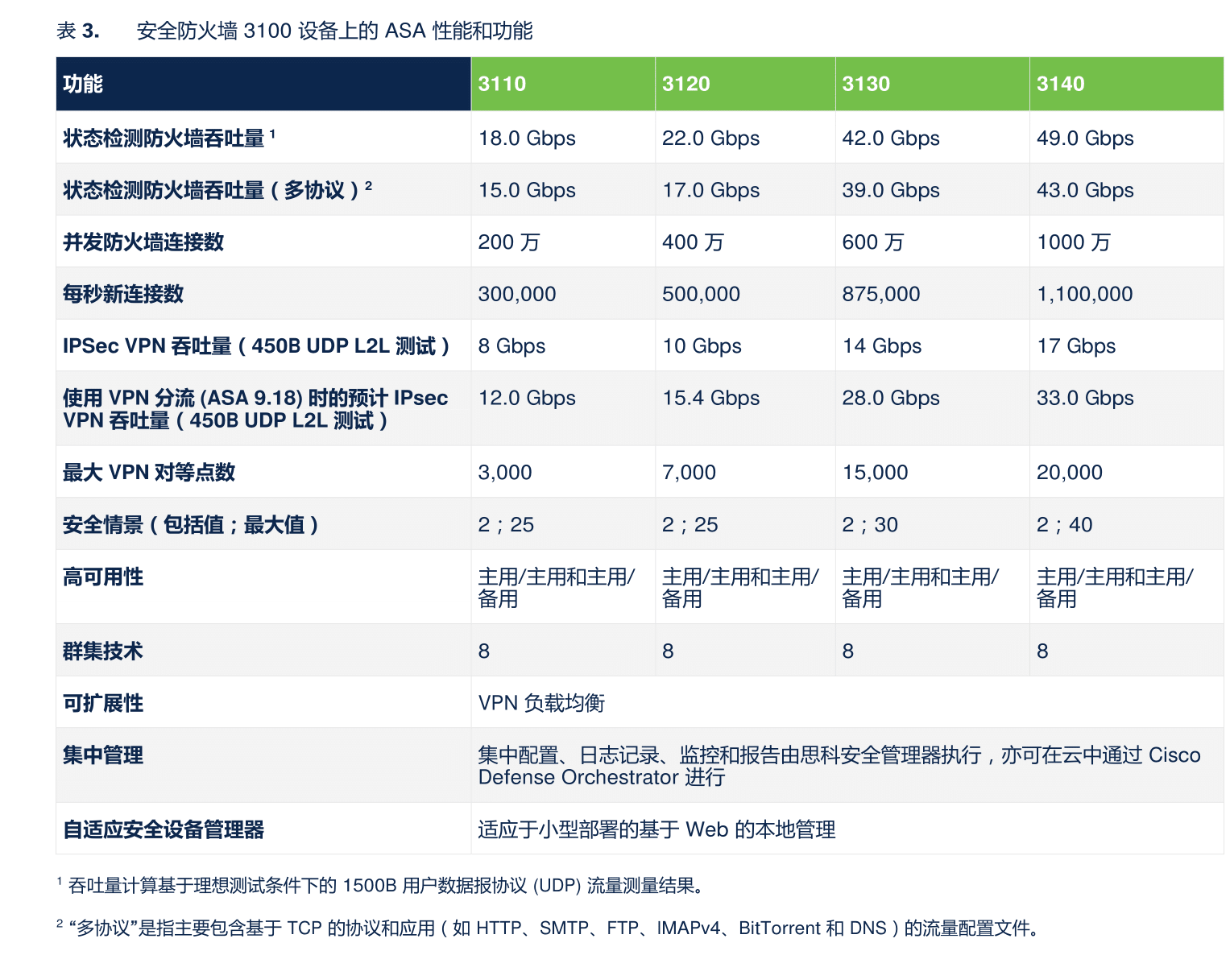The width and height of the screenshot is (1230, 980).
Task: Click the 20,000 cell under 3140
Action: pos(1070,472)
